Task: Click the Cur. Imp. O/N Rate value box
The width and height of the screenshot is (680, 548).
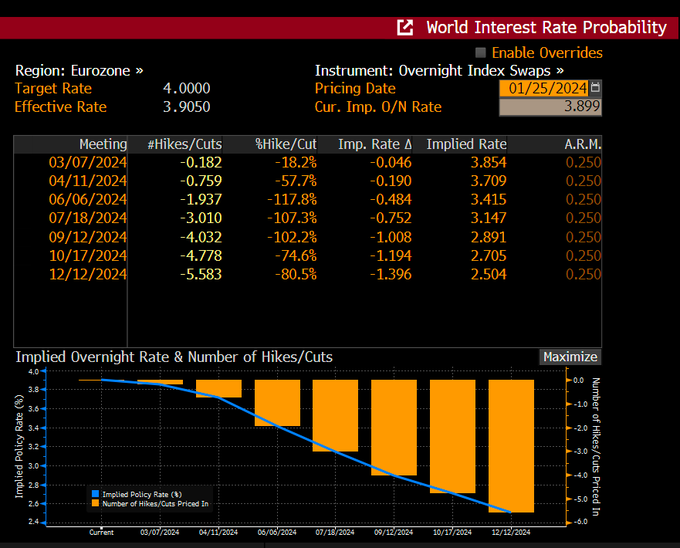Action: pyautogui.click(x=550, y=107)
